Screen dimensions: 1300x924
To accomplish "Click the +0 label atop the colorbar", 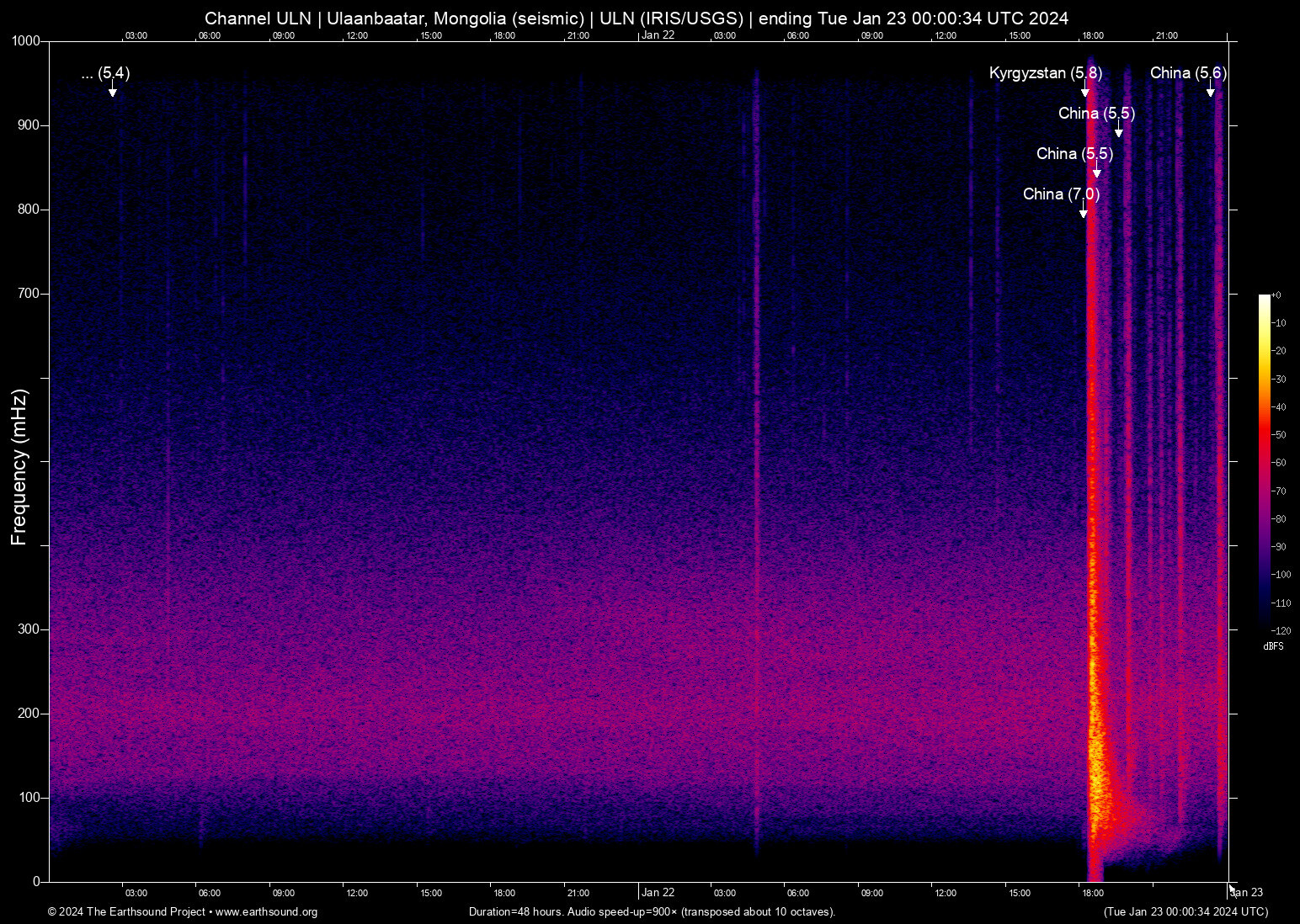I will point(1275,295).
